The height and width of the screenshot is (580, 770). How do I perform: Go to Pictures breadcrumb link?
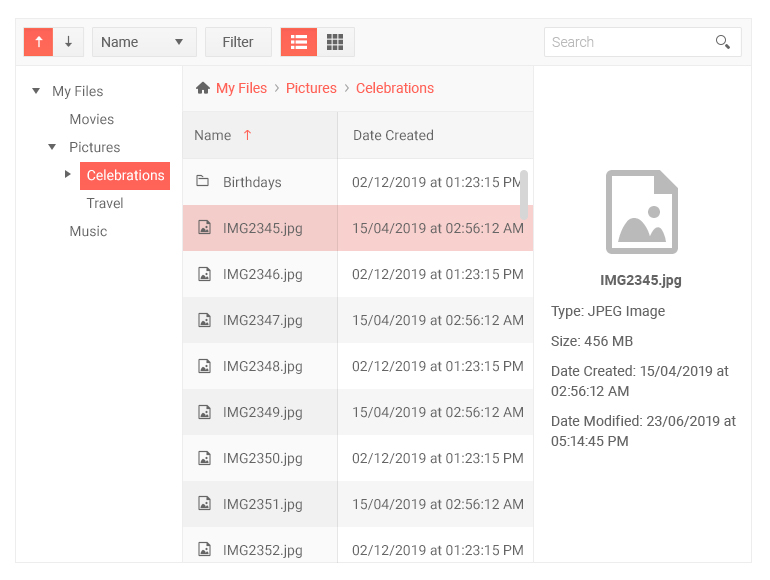pos(311,88)
